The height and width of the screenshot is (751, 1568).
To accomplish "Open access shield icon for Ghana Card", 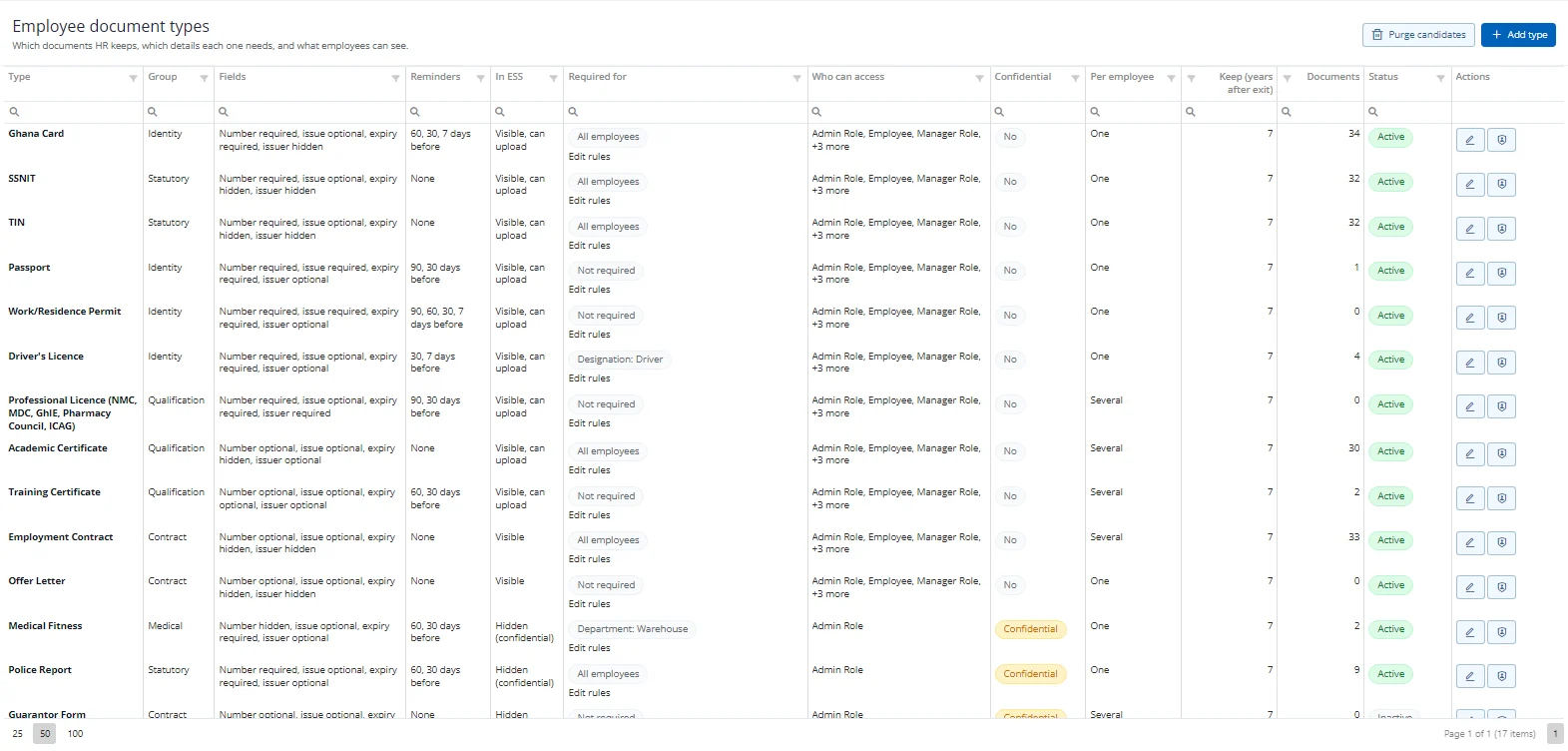I will pyautogui.click(x=1502, y=140).
